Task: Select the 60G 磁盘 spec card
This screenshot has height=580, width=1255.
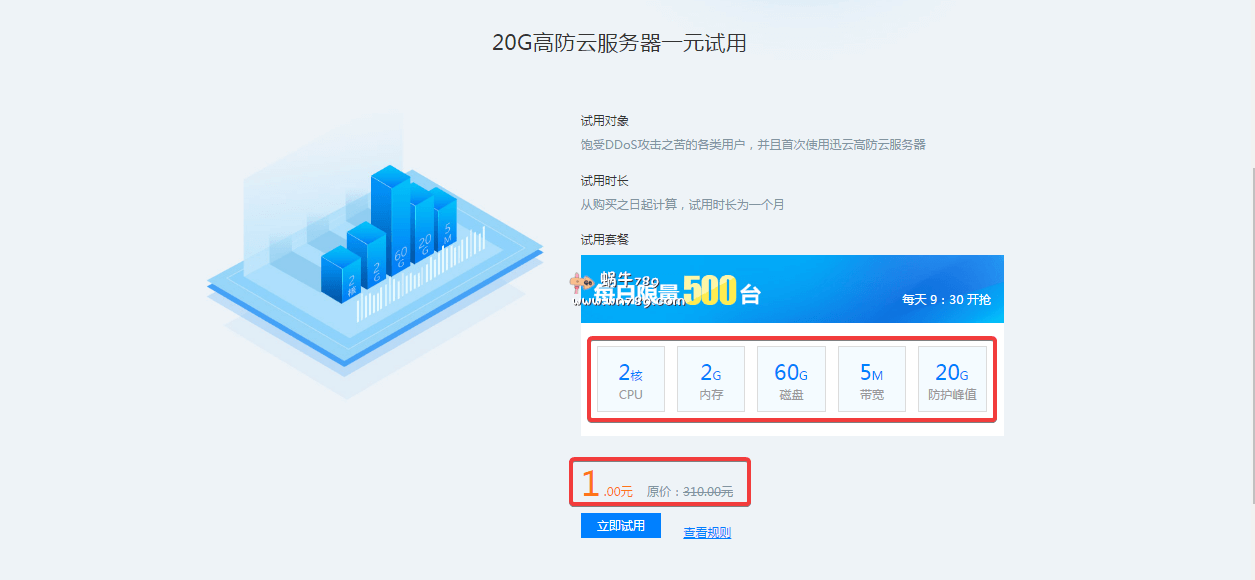Action: pos(791,379)
